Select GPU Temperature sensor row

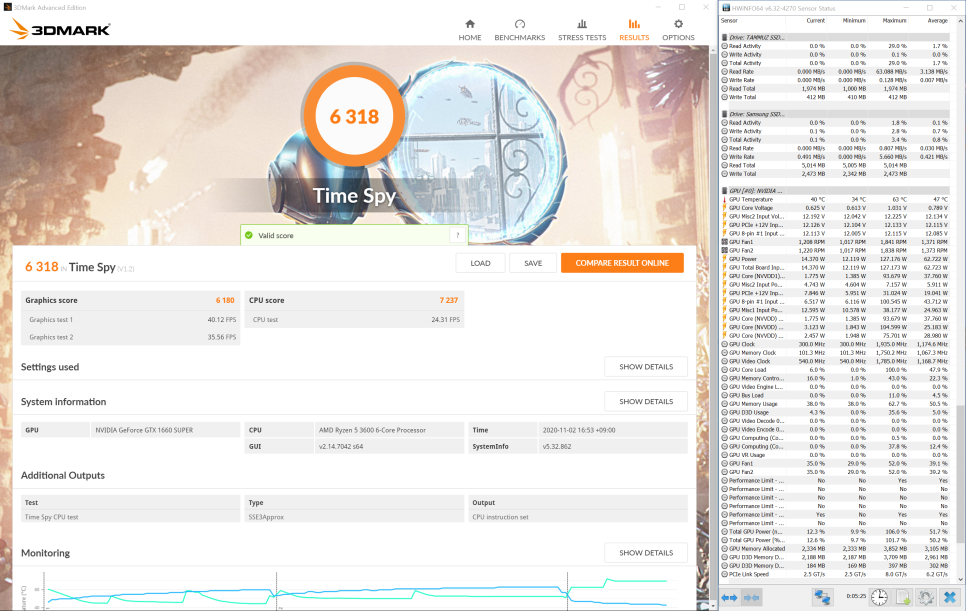(835, 200)
